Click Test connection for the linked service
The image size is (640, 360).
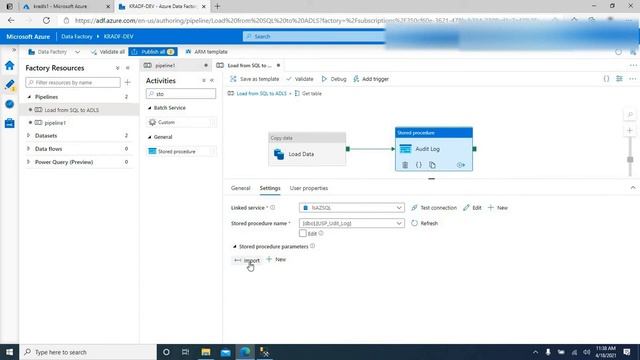434,208
